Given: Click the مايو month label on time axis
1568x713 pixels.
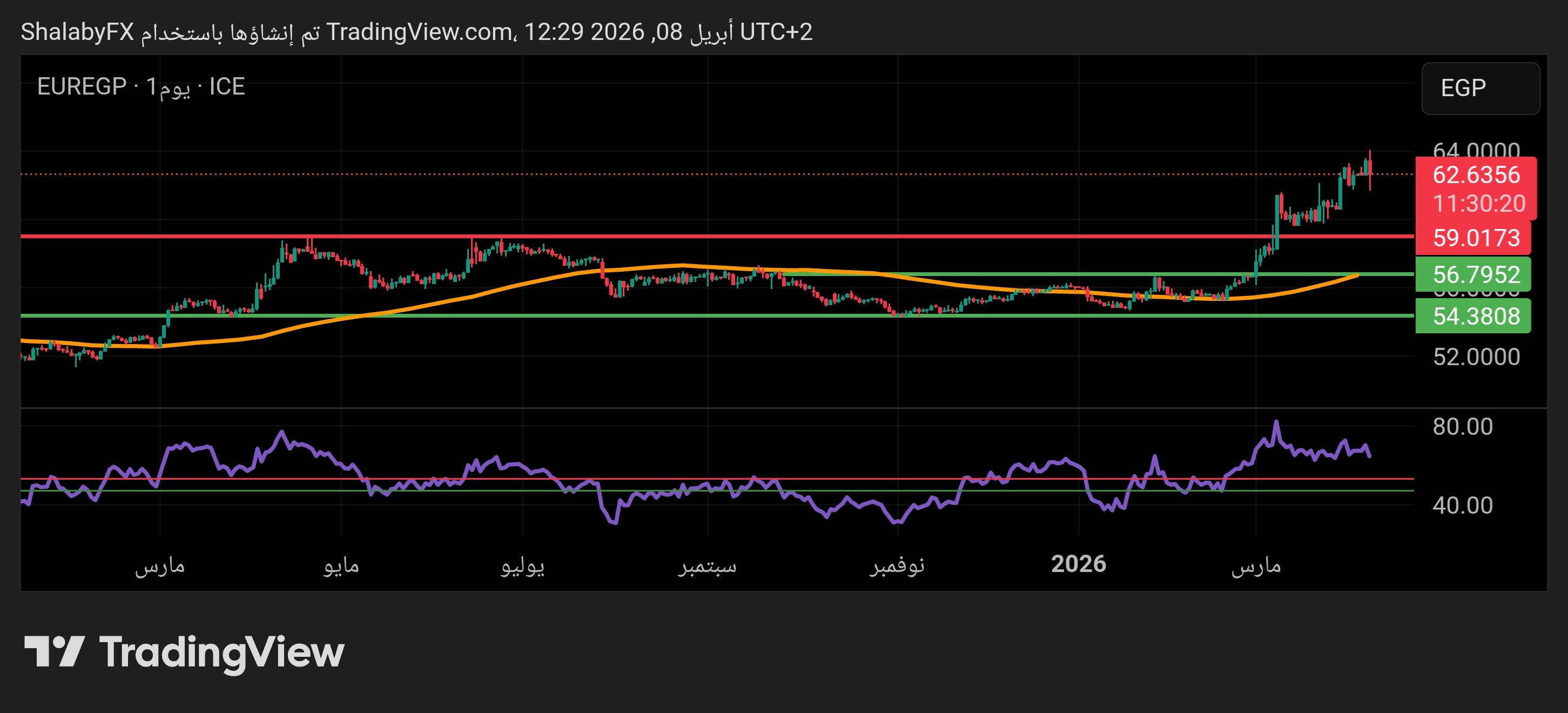Looking at the screenshot, I should tap(341, 566).
